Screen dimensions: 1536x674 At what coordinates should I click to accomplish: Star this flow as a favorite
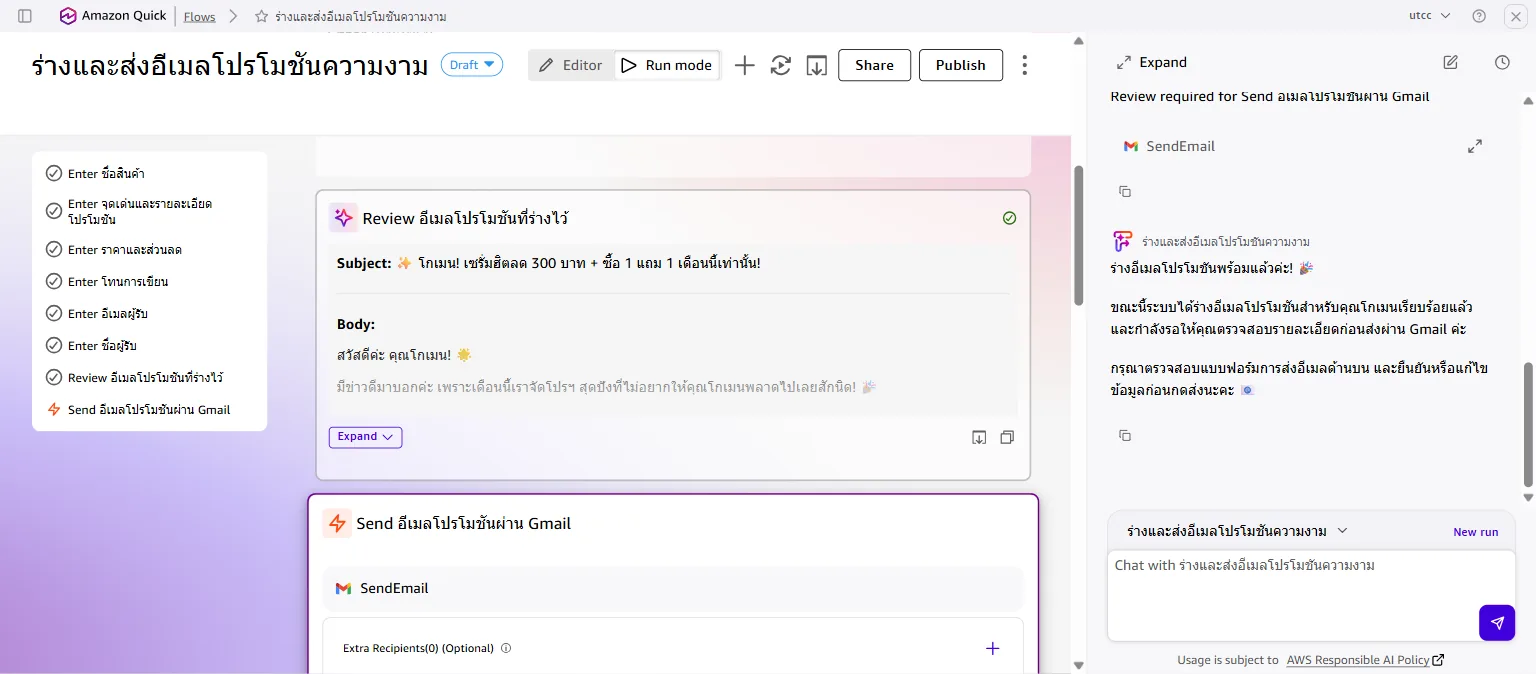tap(261, 17)
